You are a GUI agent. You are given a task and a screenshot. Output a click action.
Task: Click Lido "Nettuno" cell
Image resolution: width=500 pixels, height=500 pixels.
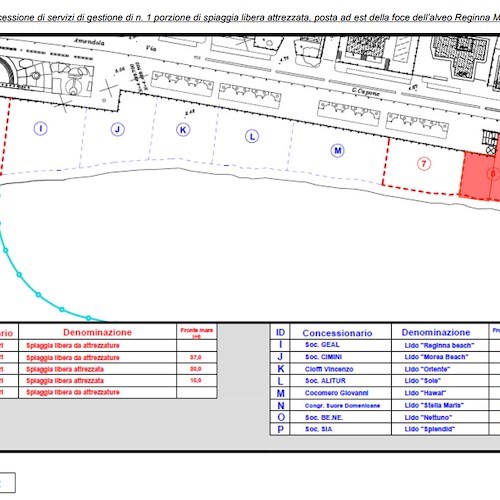pos(428,417)
